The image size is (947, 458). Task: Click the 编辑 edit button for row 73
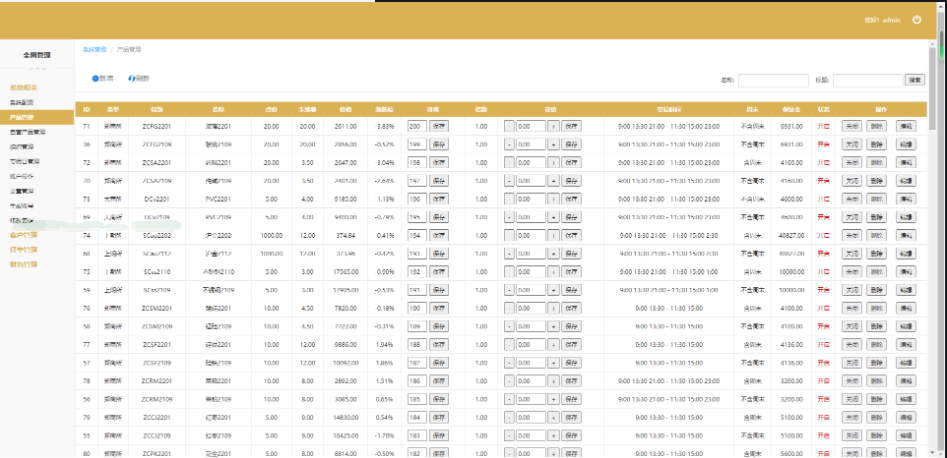coord(905,199)
